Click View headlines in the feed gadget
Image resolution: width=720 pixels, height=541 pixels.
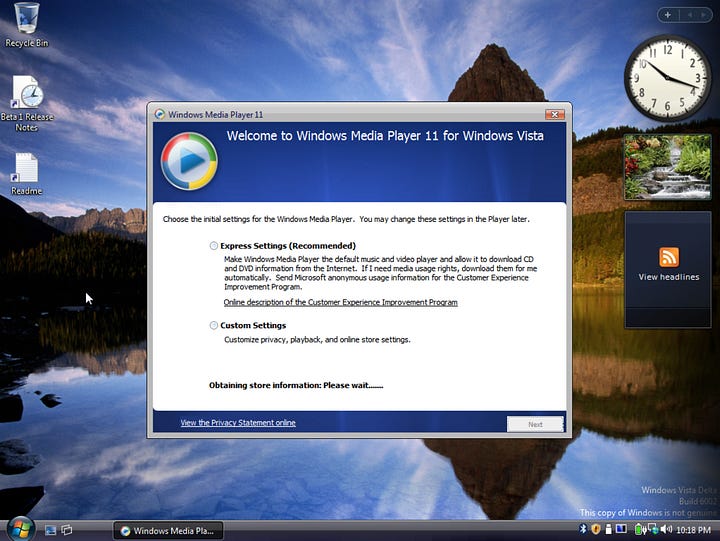pyautogui.click(x=669, y=277)
